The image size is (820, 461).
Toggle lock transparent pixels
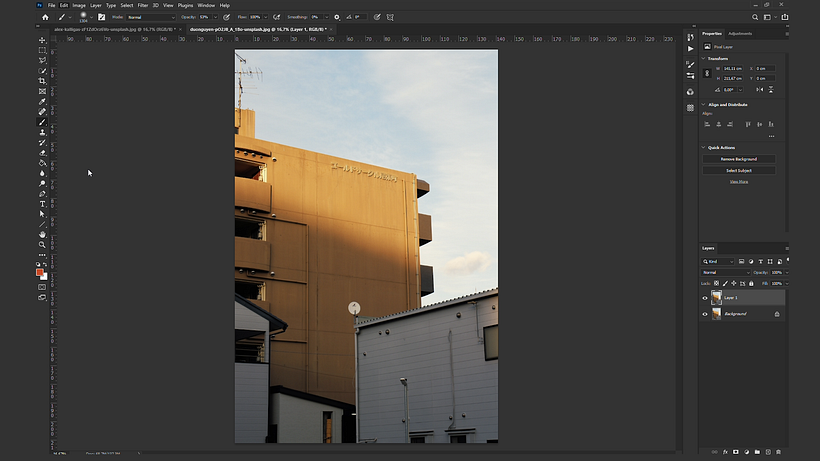(x=716, y=283)
